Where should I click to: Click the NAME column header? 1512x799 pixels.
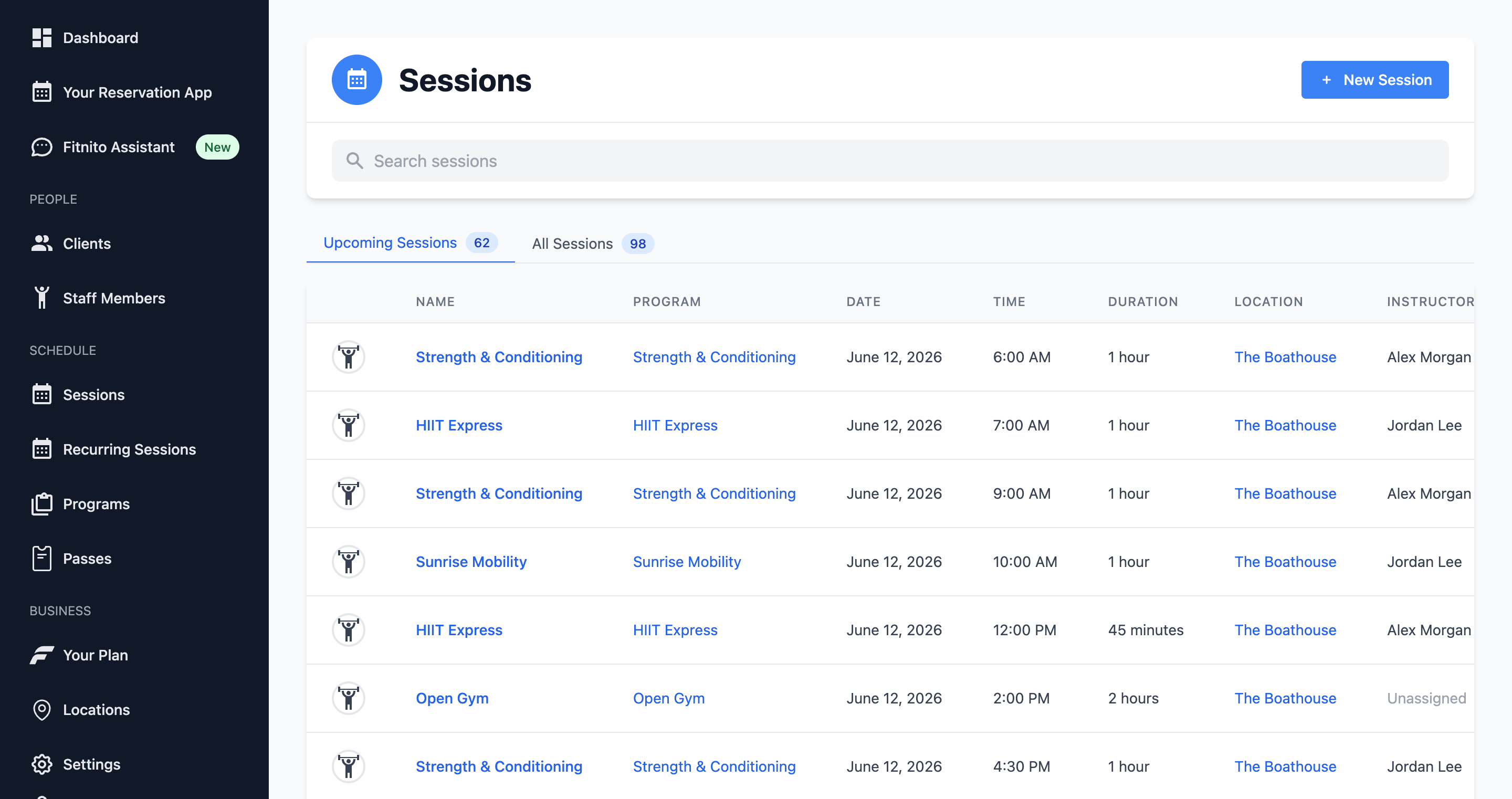click(436, 301)
